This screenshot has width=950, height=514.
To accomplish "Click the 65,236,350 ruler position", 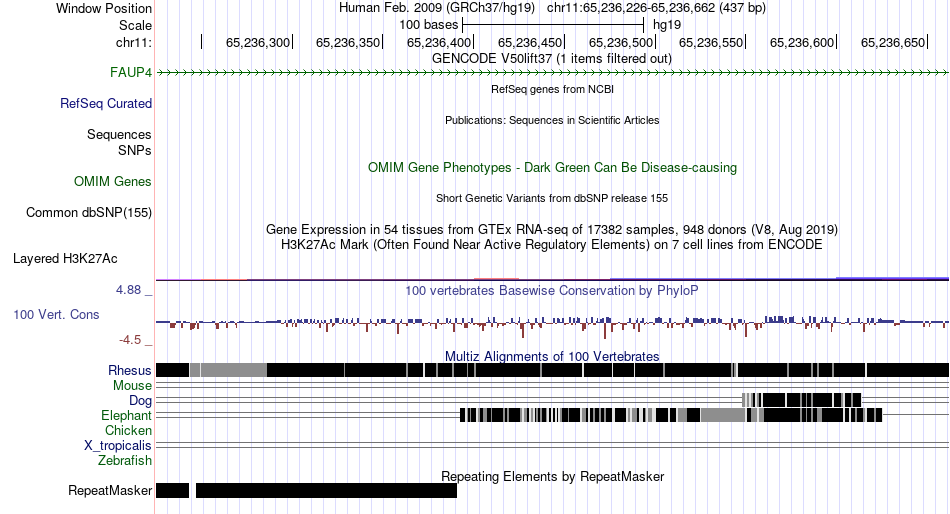I will [348, 42].
